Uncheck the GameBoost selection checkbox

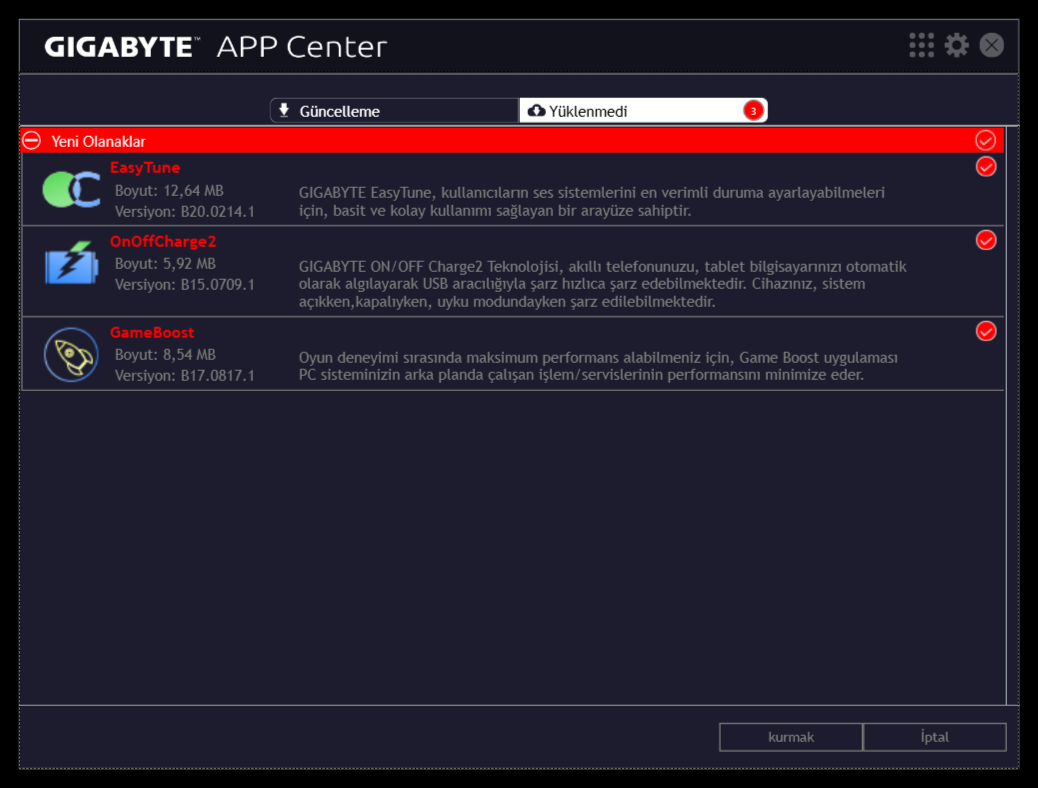[x=986, y=331]
